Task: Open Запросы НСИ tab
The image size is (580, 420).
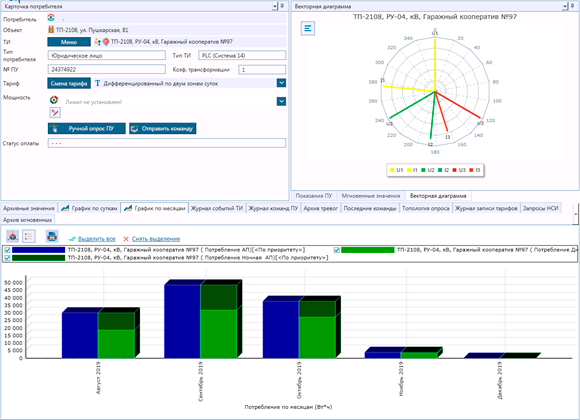Action: [541, 208]
